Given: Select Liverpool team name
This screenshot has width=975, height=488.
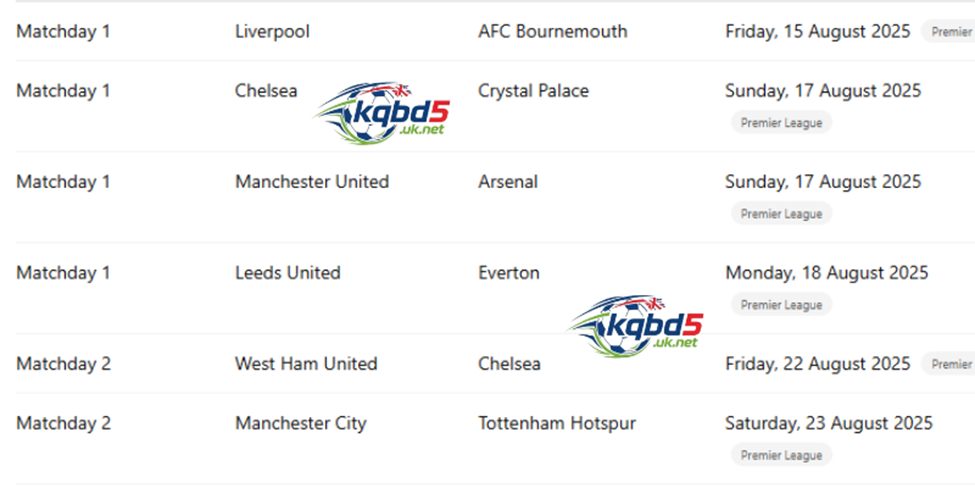Looking at the screenshot, I should [272, 31].
